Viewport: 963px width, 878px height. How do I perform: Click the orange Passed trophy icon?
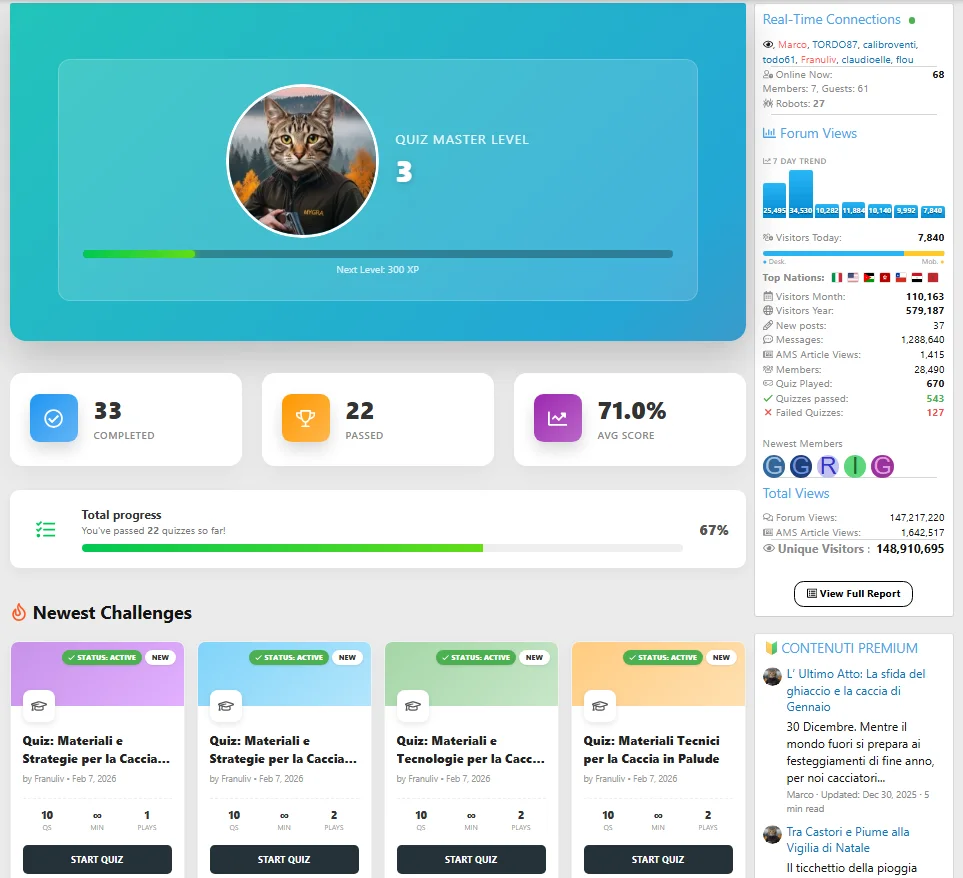coord(306,418)
